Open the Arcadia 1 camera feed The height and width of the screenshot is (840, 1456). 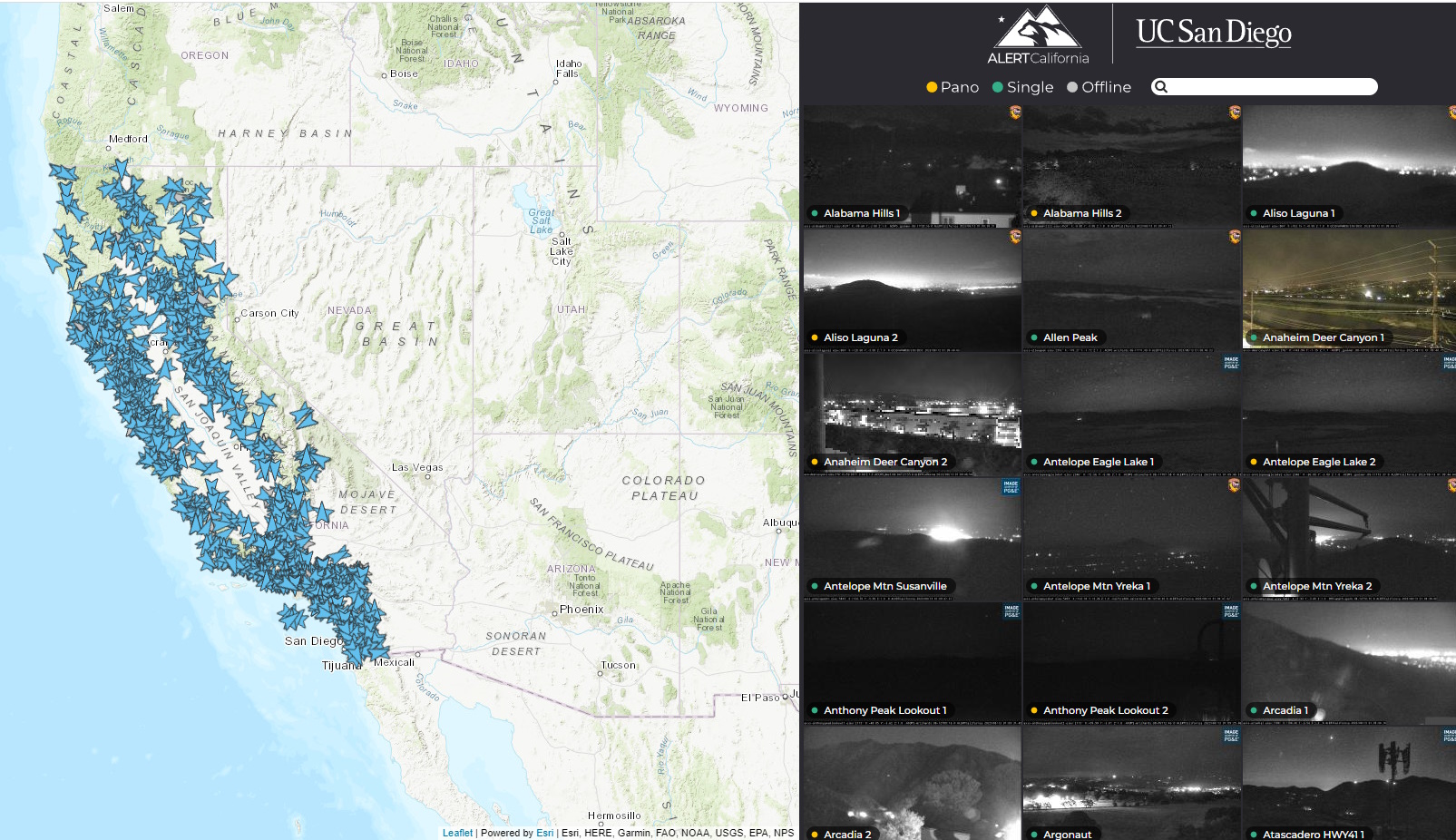coord(1349,662)
